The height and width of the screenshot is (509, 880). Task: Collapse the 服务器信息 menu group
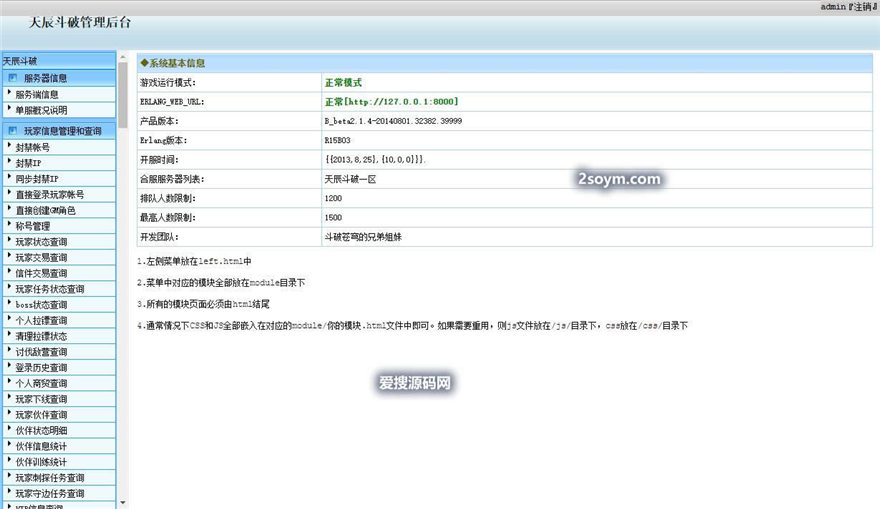[x=46, y=78]
